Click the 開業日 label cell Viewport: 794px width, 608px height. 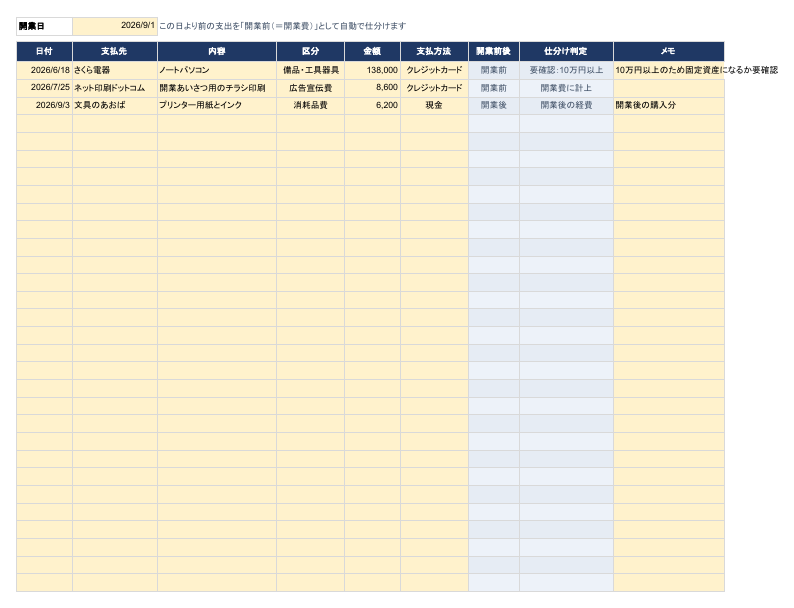click(x=45, y=26)
